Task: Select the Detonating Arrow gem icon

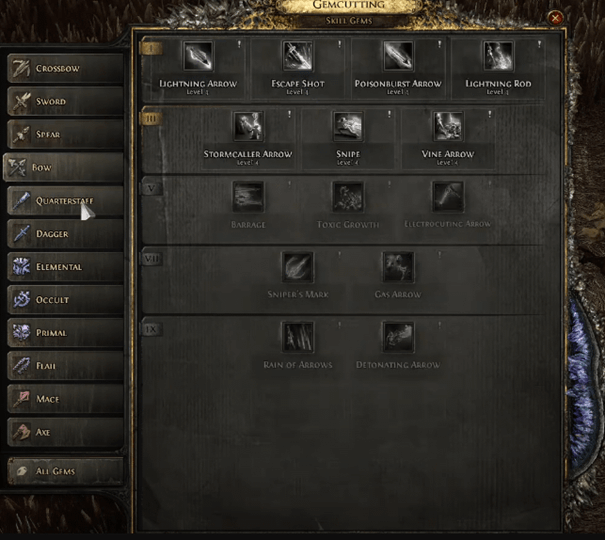Action: coord(398,338)
